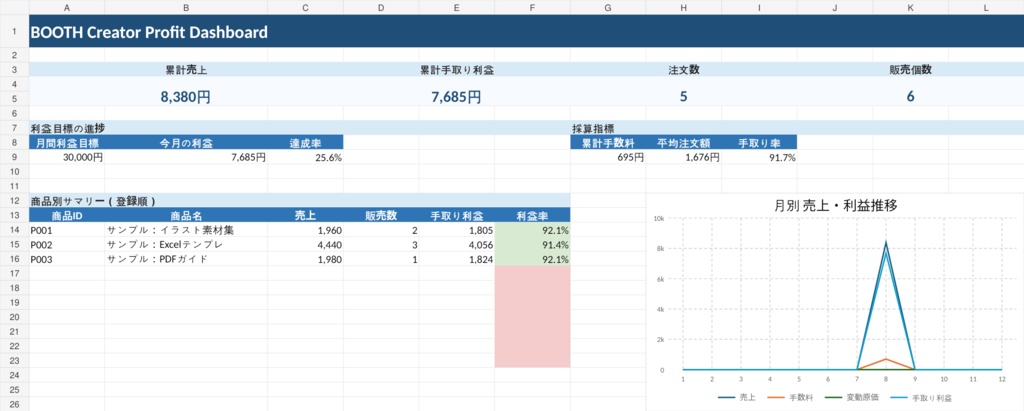This screenshot has height=411, width=1024.
Task: Click the 利益目標の進捗 section heading
Action: (x=68, y=128)
